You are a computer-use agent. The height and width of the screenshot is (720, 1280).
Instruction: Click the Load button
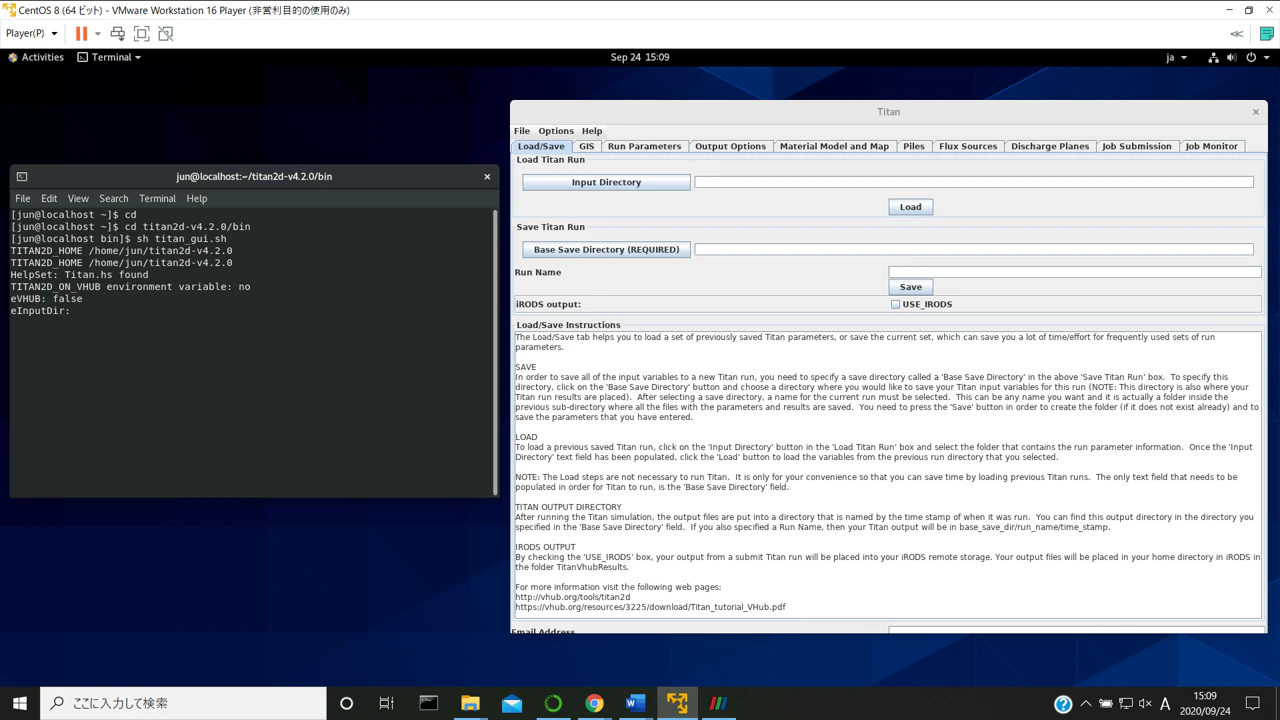point(911,207)
